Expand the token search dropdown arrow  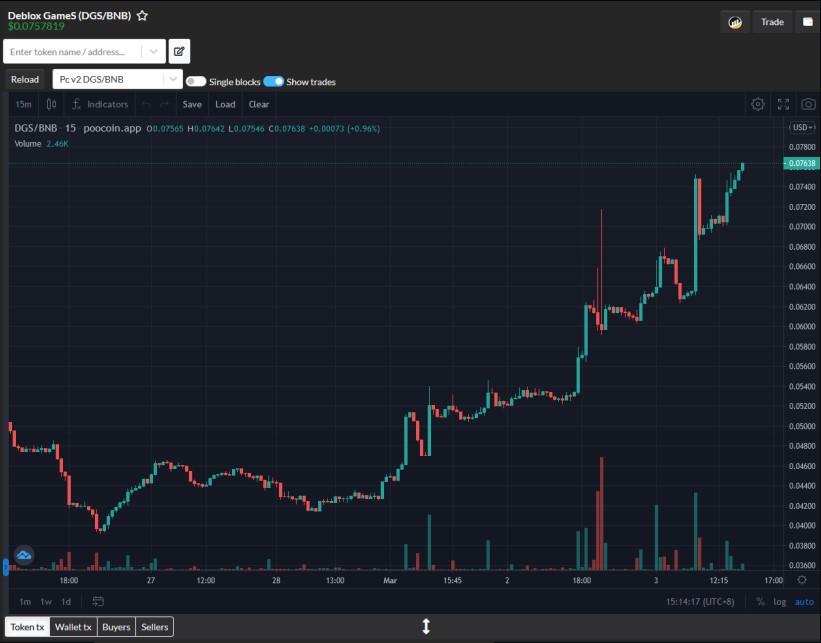153,52
